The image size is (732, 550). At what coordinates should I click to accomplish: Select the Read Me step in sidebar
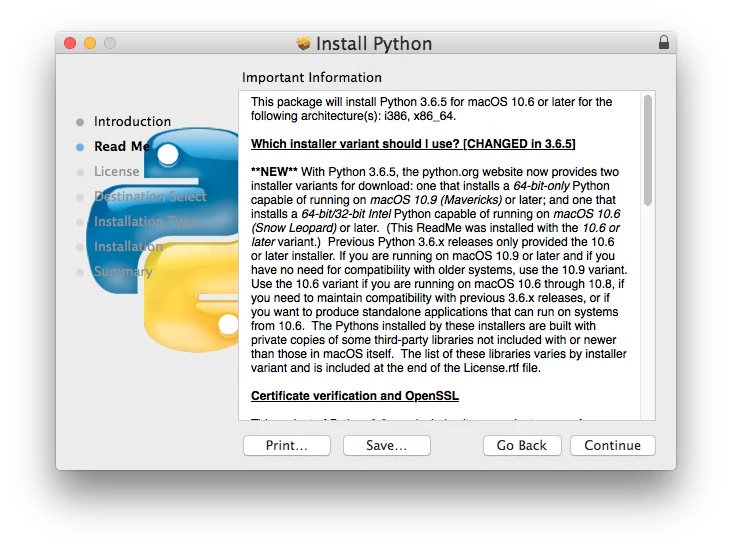[x=121, y=147]
